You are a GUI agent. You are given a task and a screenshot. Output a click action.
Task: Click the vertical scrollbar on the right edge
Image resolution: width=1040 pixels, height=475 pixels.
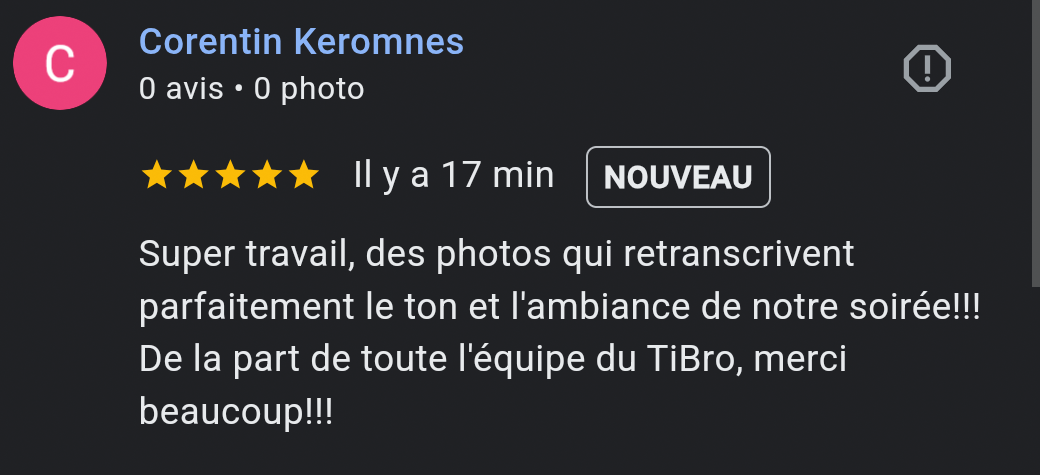tap(1035, 143)
